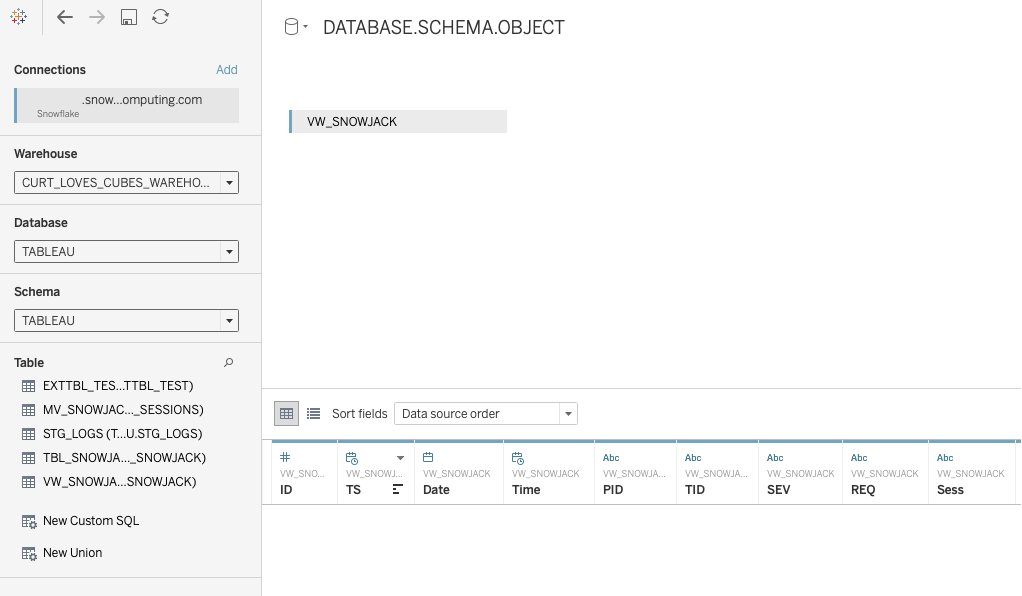This screenshot has width=1022, height=596.
Task: Open the Sort fields dropdown
Action: coord(486,413)
